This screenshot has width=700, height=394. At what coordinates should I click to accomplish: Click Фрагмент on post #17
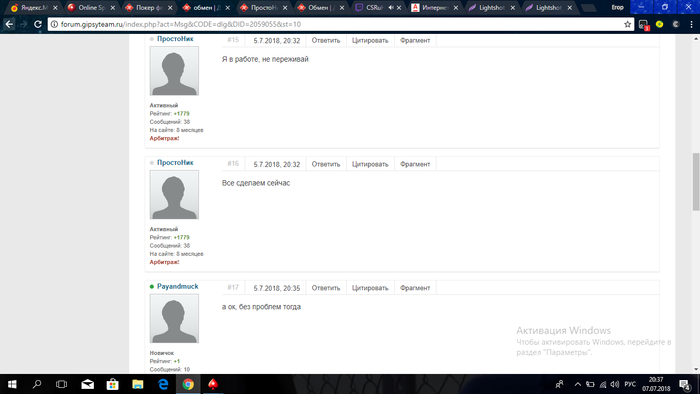pos(415,288)
